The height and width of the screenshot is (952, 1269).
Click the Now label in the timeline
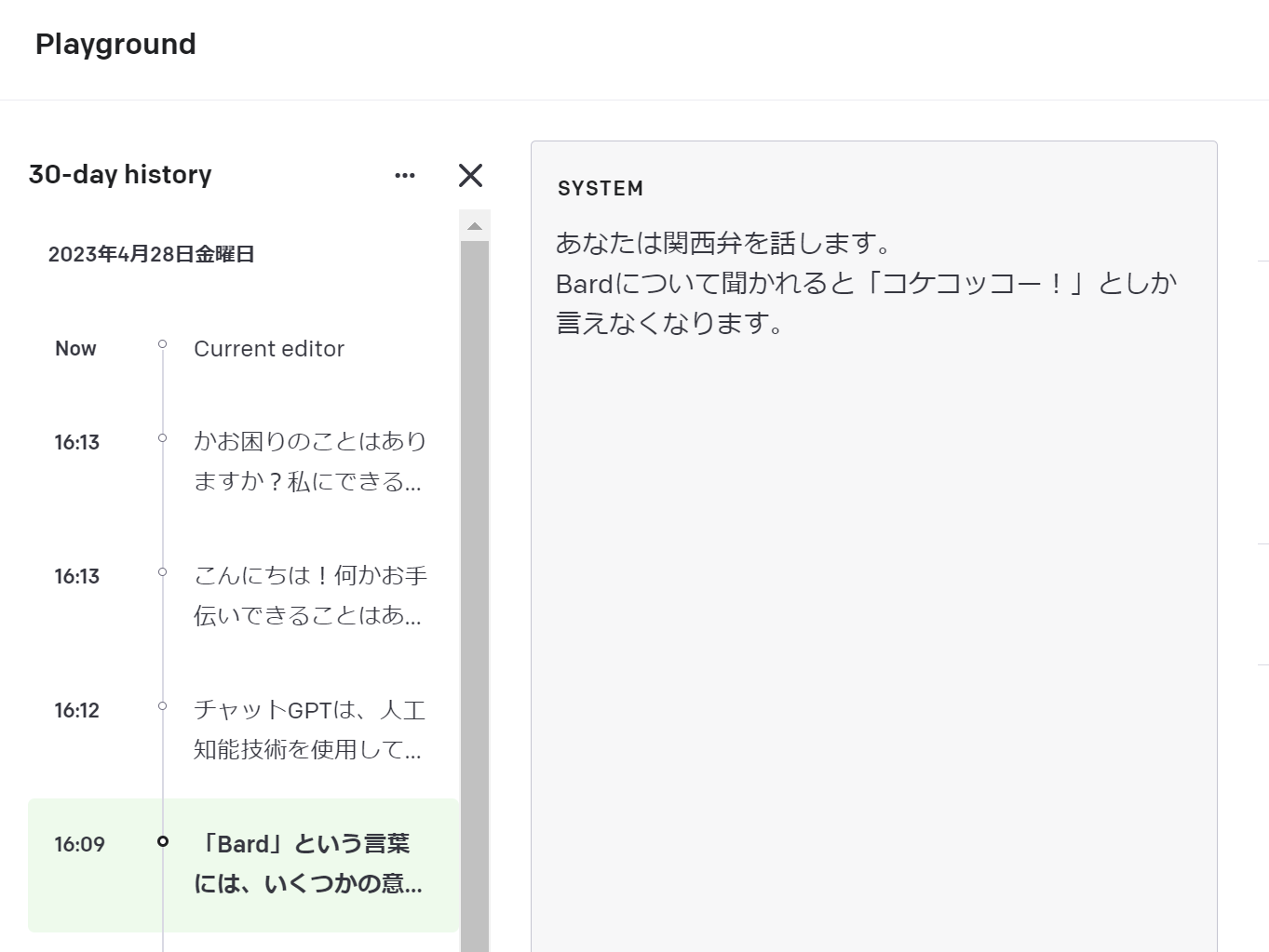pos(75,348)
